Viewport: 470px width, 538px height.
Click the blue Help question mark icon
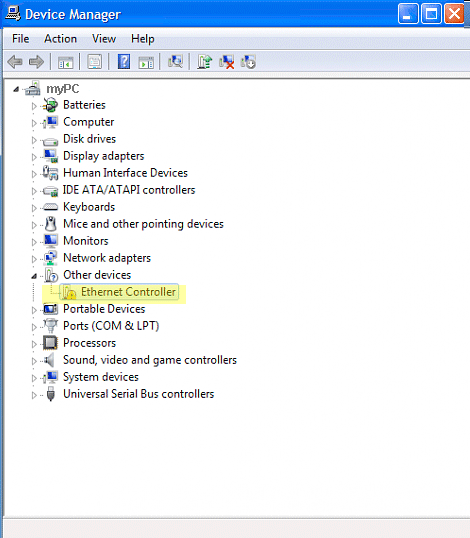pos(124,62)
